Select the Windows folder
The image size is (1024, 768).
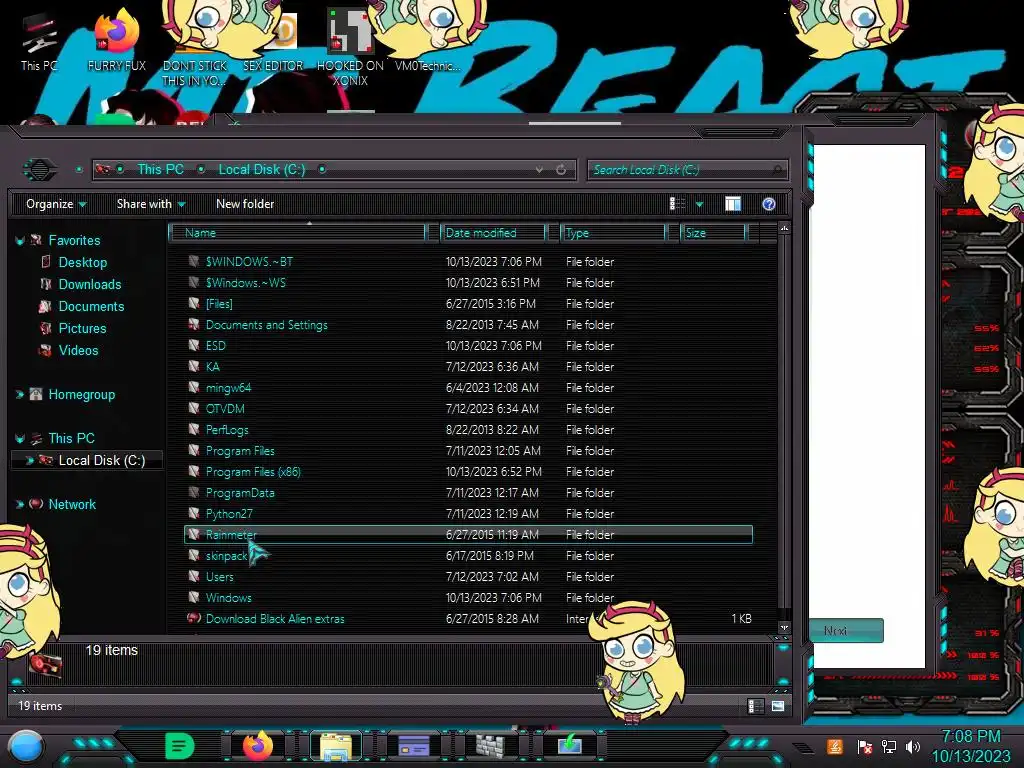pyautogui.click(x=228, y=598)
